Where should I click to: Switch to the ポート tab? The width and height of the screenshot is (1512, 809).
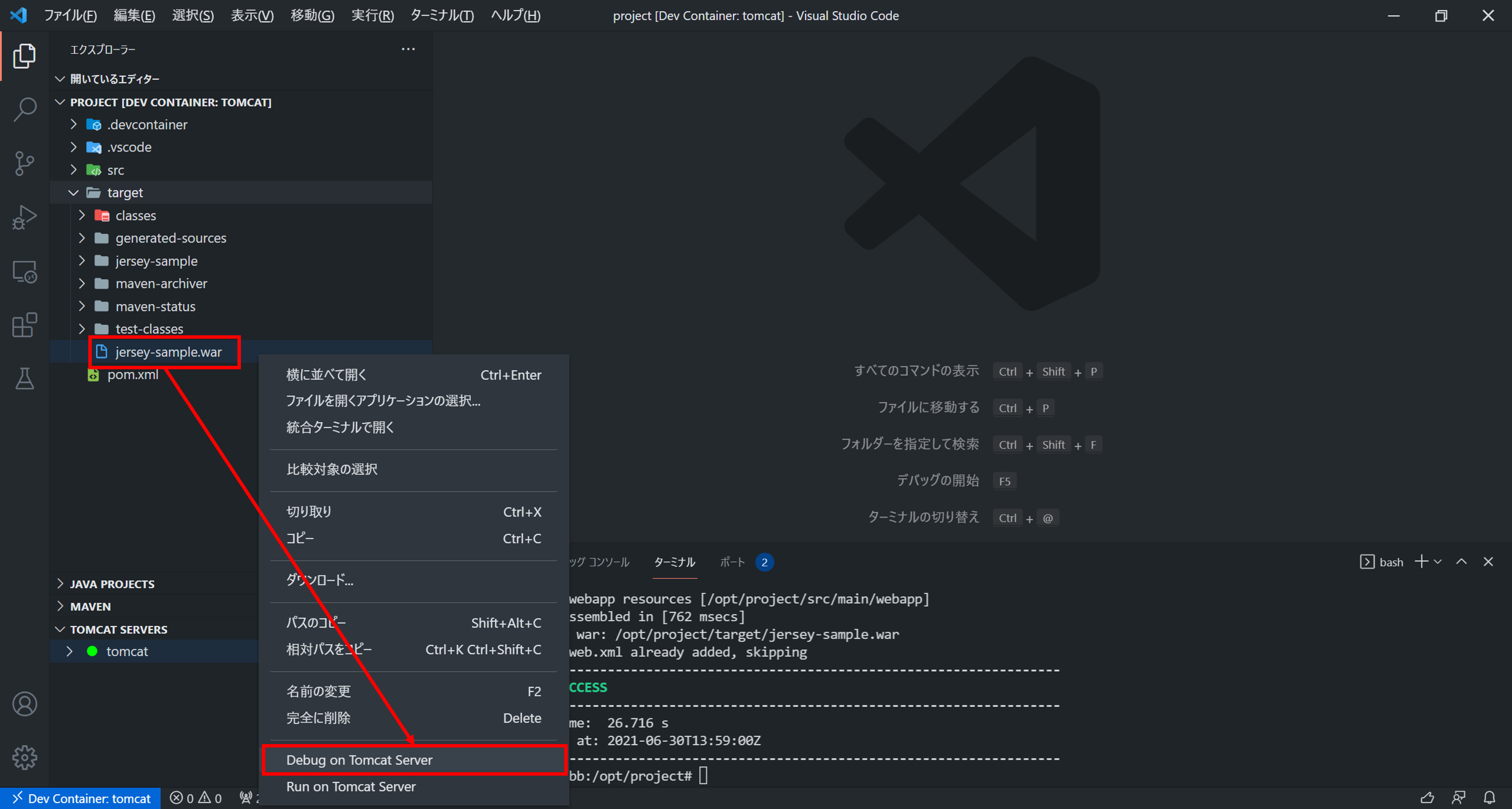[x=732, y=562]
